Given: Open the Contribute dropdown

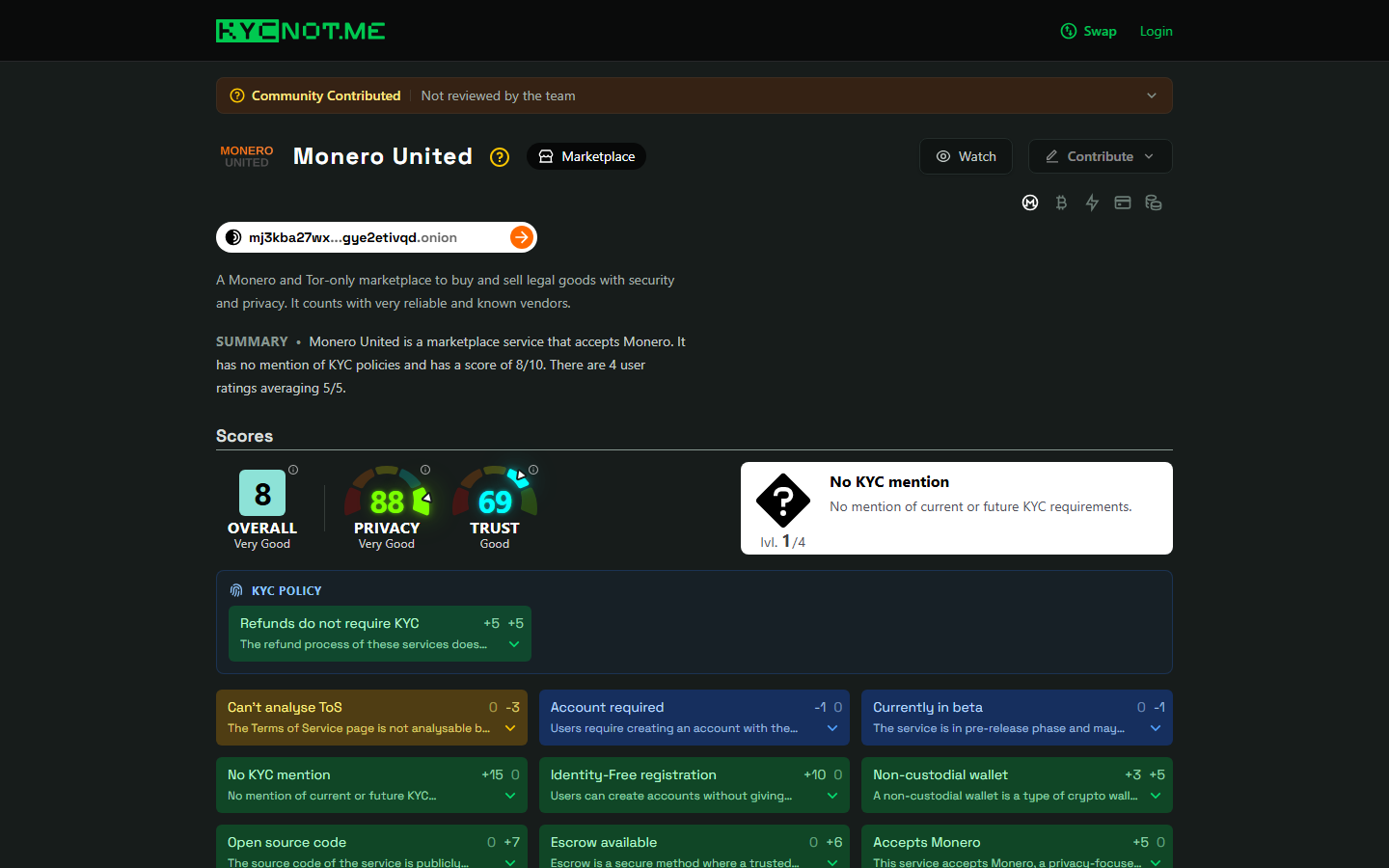Looking at the screenshot, I should point(1100,156).
